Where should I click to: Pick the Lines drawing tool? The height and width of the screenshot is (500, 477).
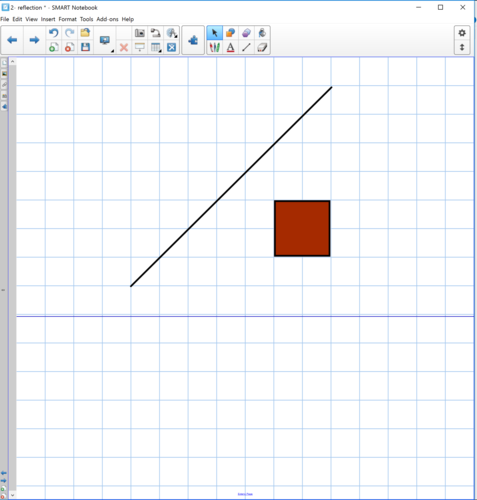(246, 47)
